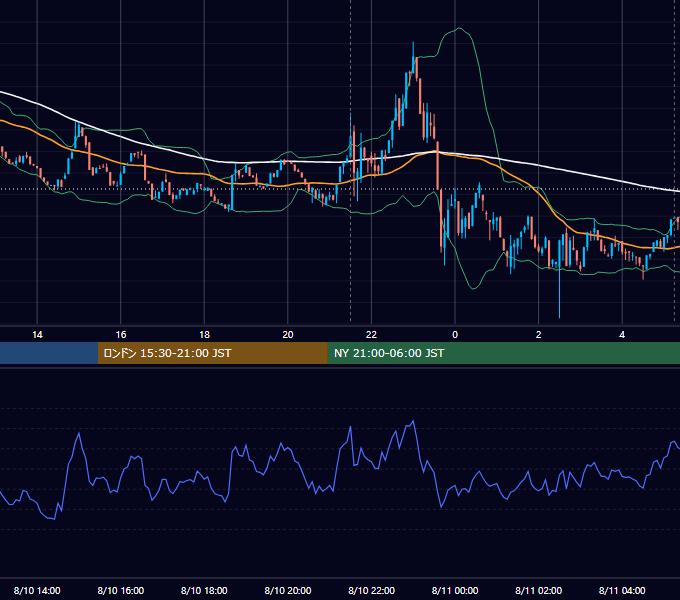Click the hour label 4 on price chart axis

point(622,335)
